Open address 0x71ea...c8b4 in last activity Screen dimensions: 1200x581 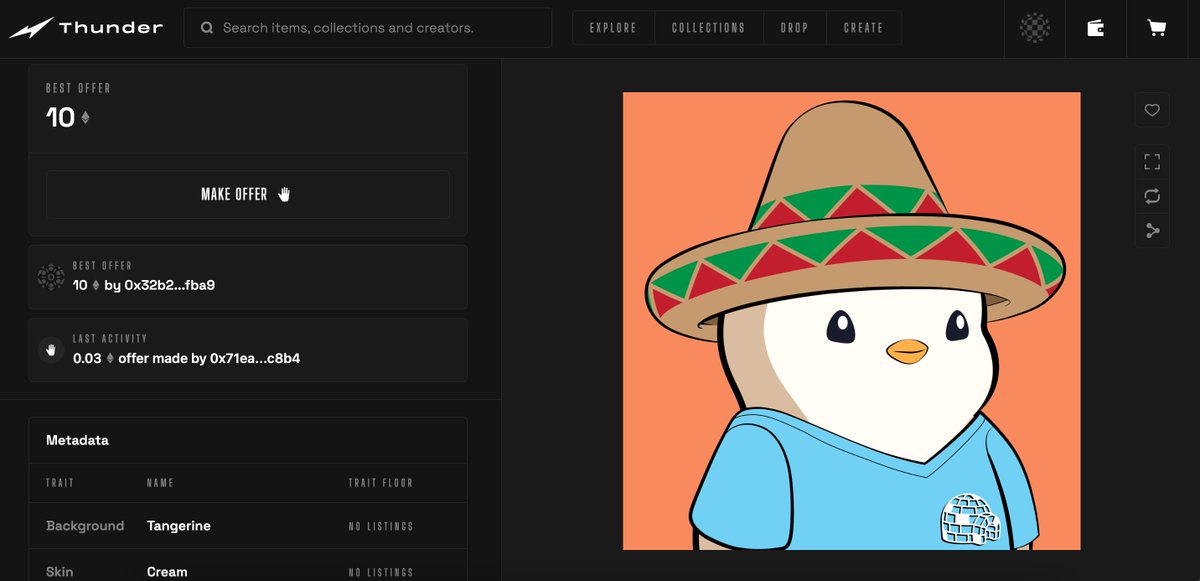tap(255, 357)
